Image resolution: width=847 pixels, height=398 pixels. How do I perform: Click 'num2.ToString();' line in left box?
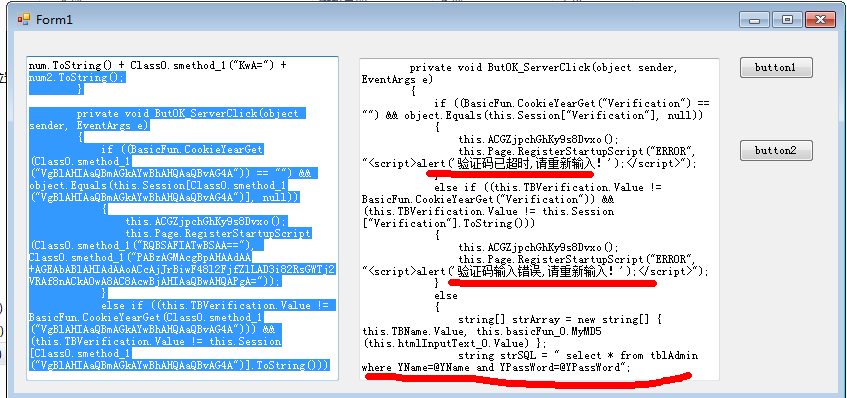coord(77,77)
